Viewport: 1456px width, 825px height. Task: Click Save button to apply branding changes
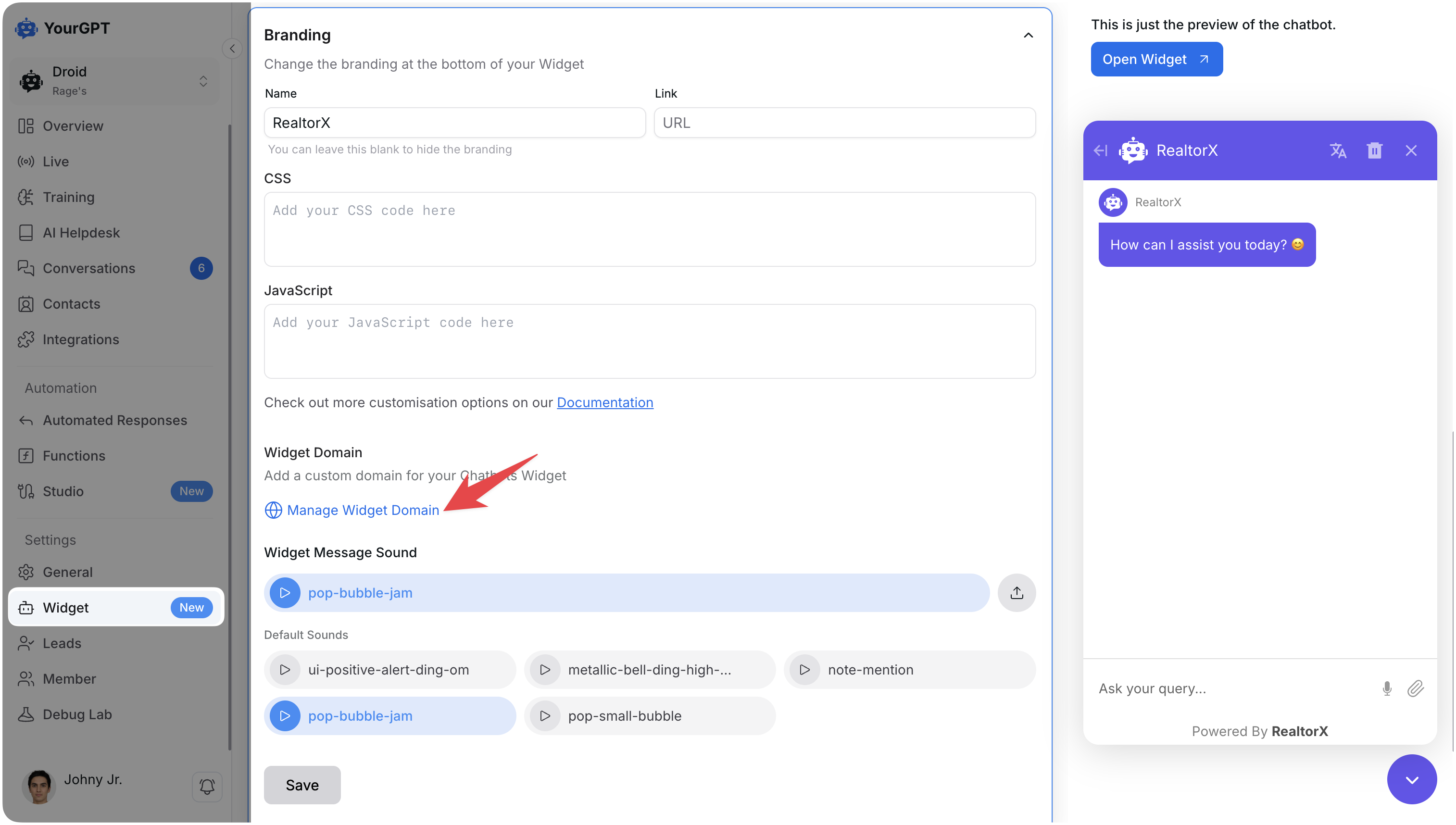(x=302, y=785)
